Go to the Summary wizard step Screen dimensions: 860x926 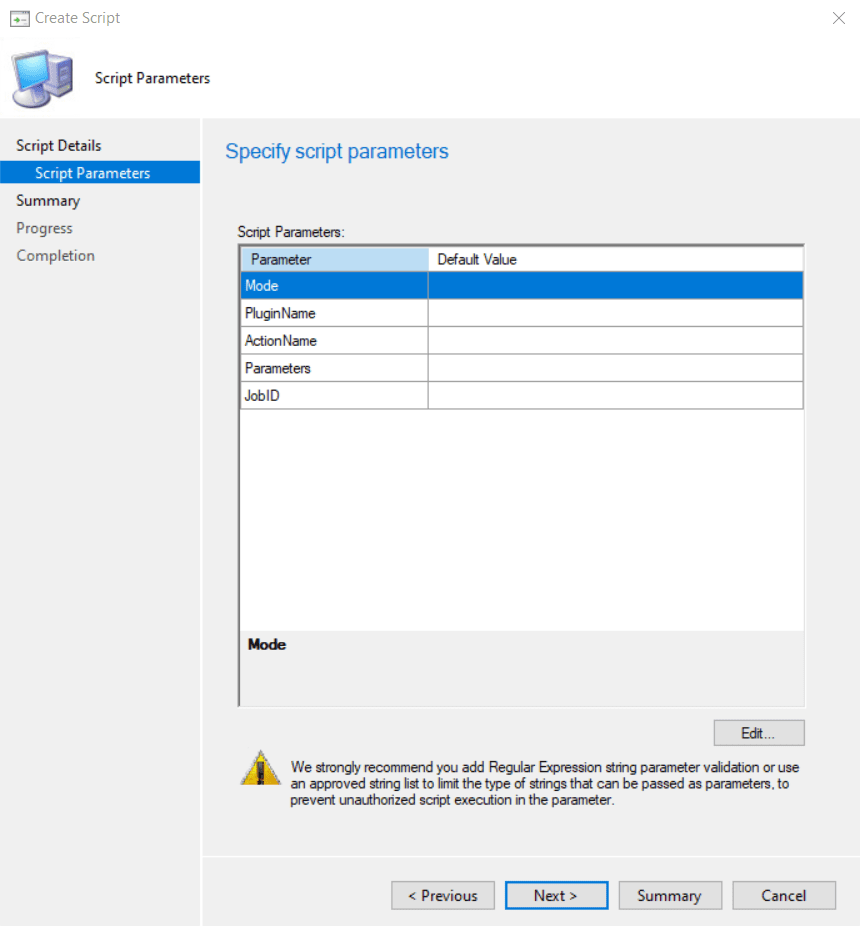tap(48, 201)
